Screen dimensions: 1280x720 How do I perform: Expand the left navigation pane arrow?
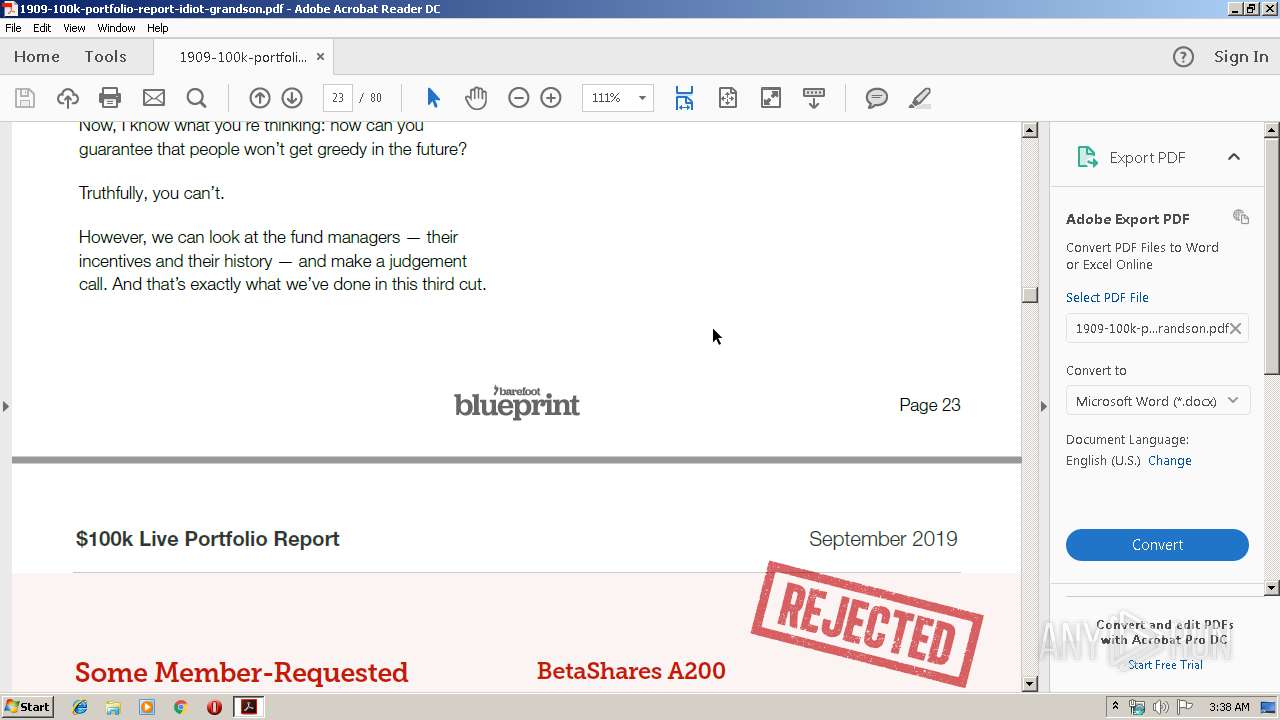5,406
